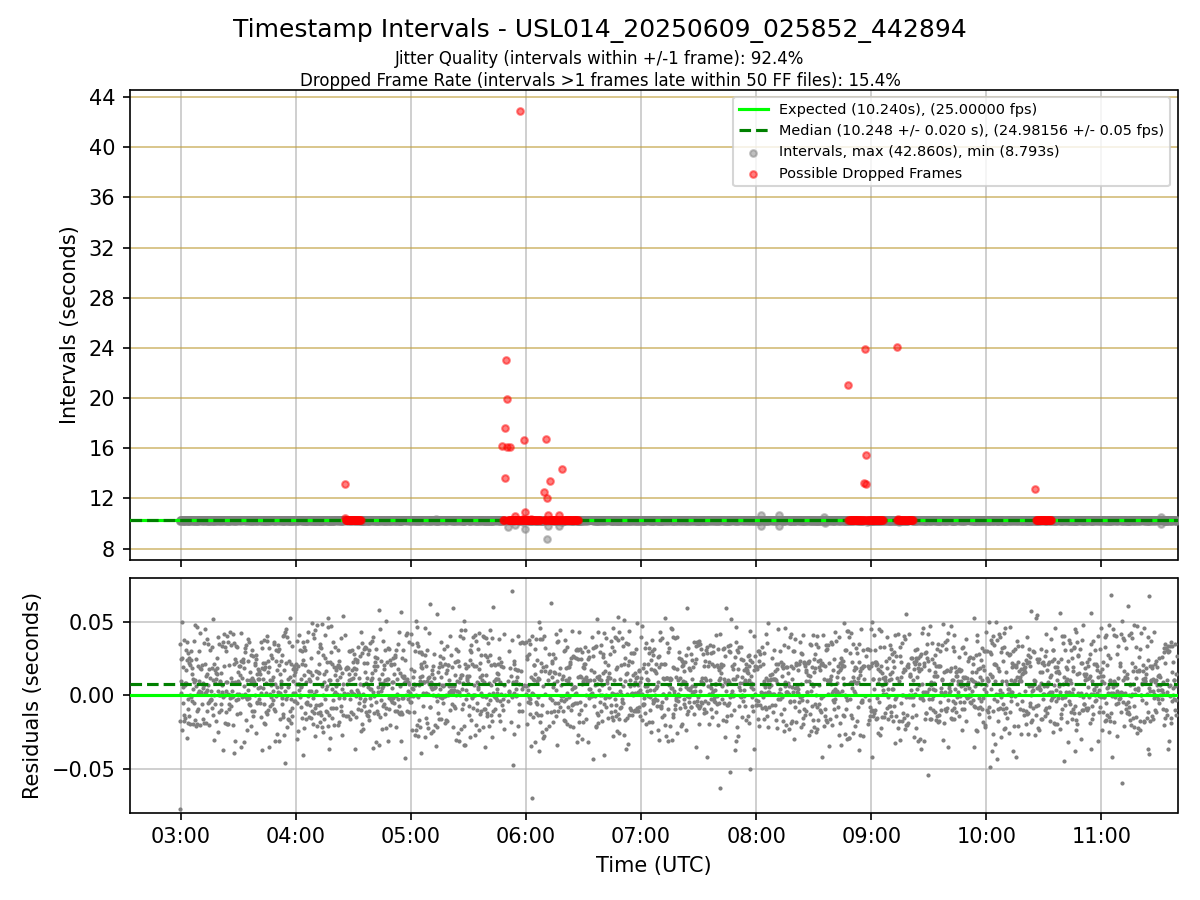Click the 'Time (UTC)' x-axis label

(654, 865)
